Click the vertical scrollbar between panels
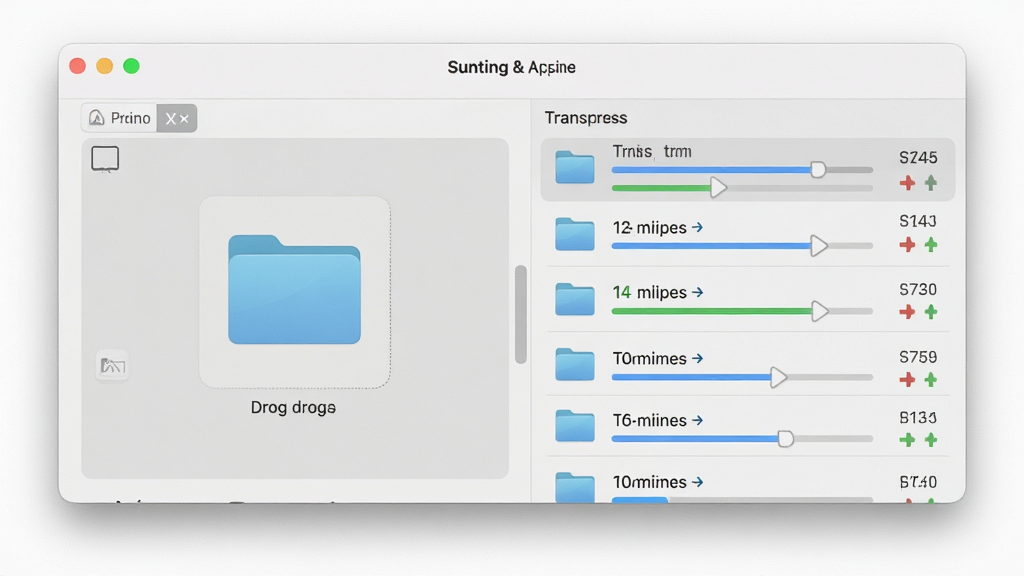 coord(520,314)
